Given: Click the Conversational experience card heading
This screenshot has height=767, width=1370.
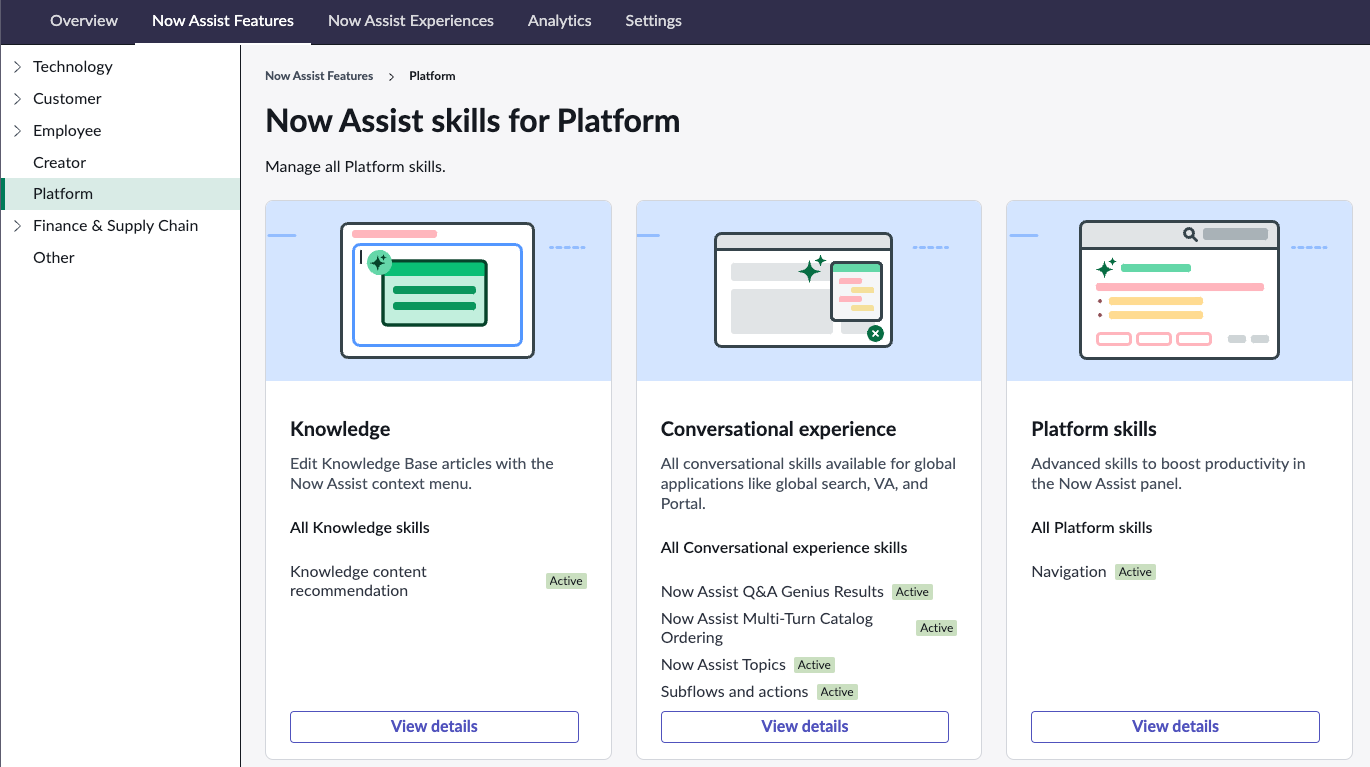Looking at the screenshot, I should pyautogui.click(x=778, y=429).
